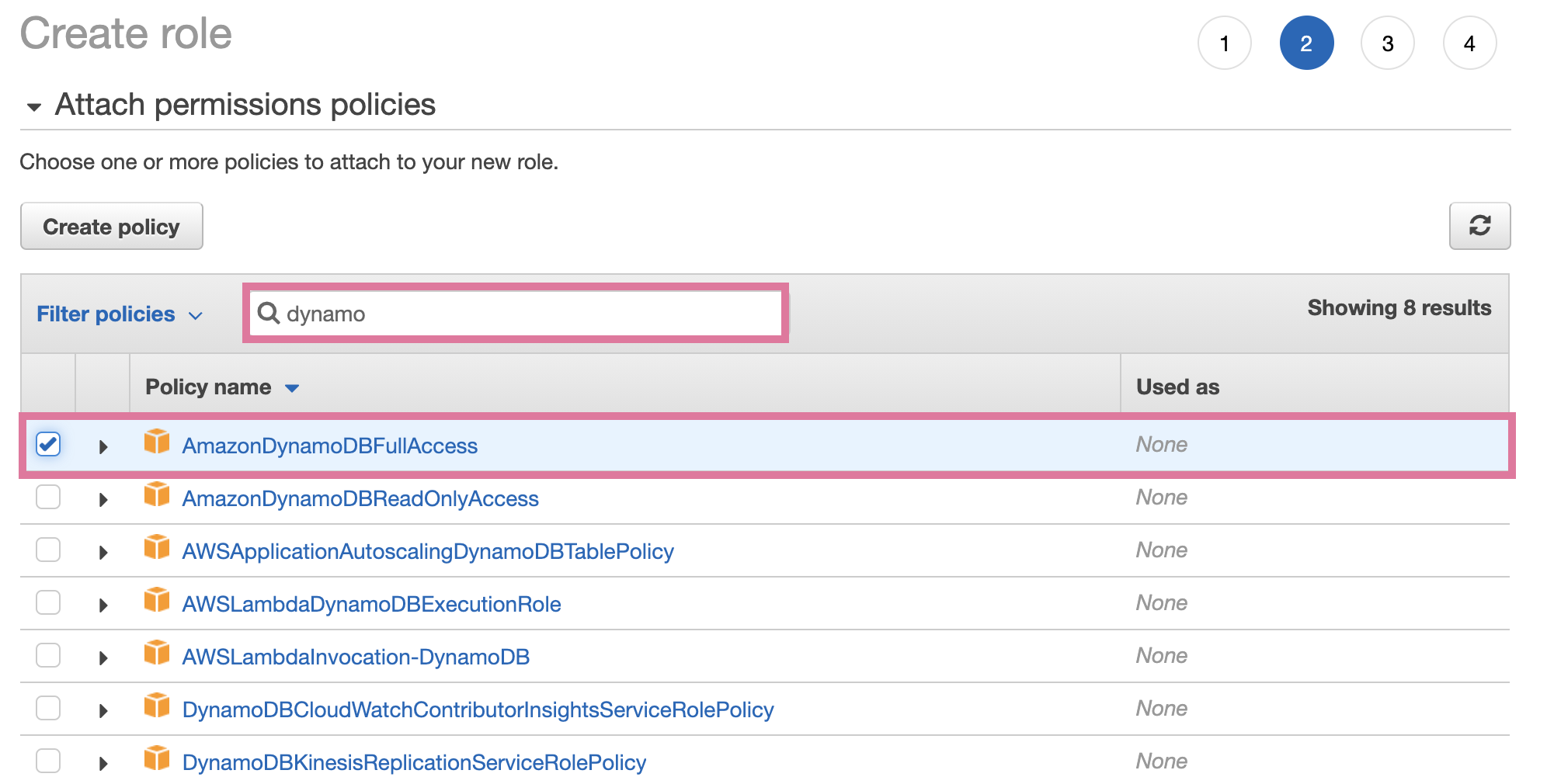Open the AWSLambdaDynamoDBExecutionRole link
The width and height of the screenshot is (1547, 784).
pos(371,604)
